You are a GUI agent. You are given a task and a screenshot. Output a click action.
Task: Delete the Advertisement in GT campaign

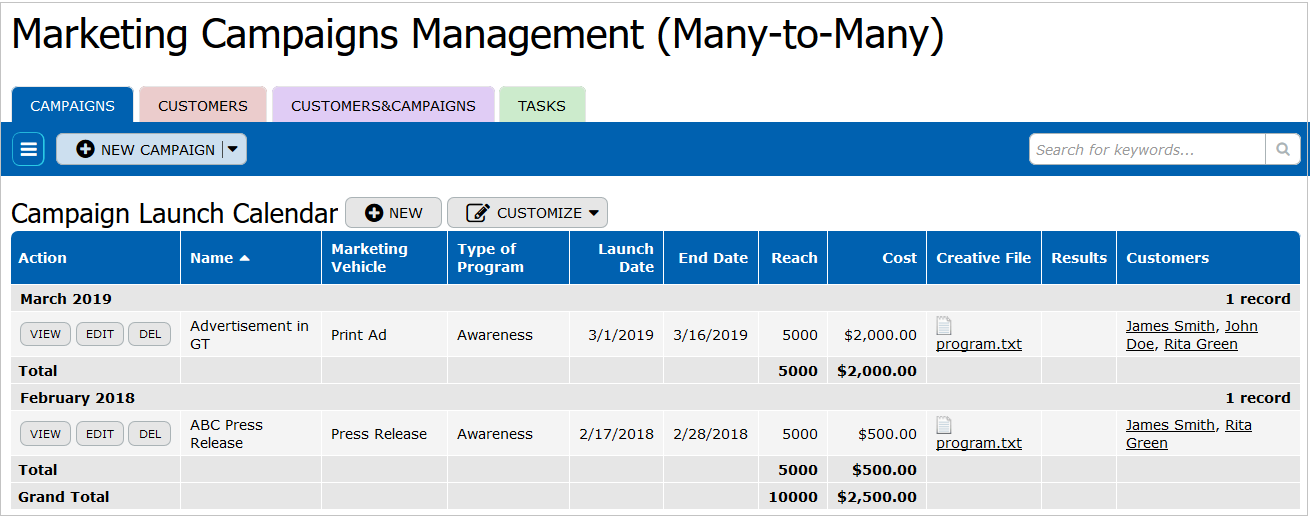[x=150, y=335]
